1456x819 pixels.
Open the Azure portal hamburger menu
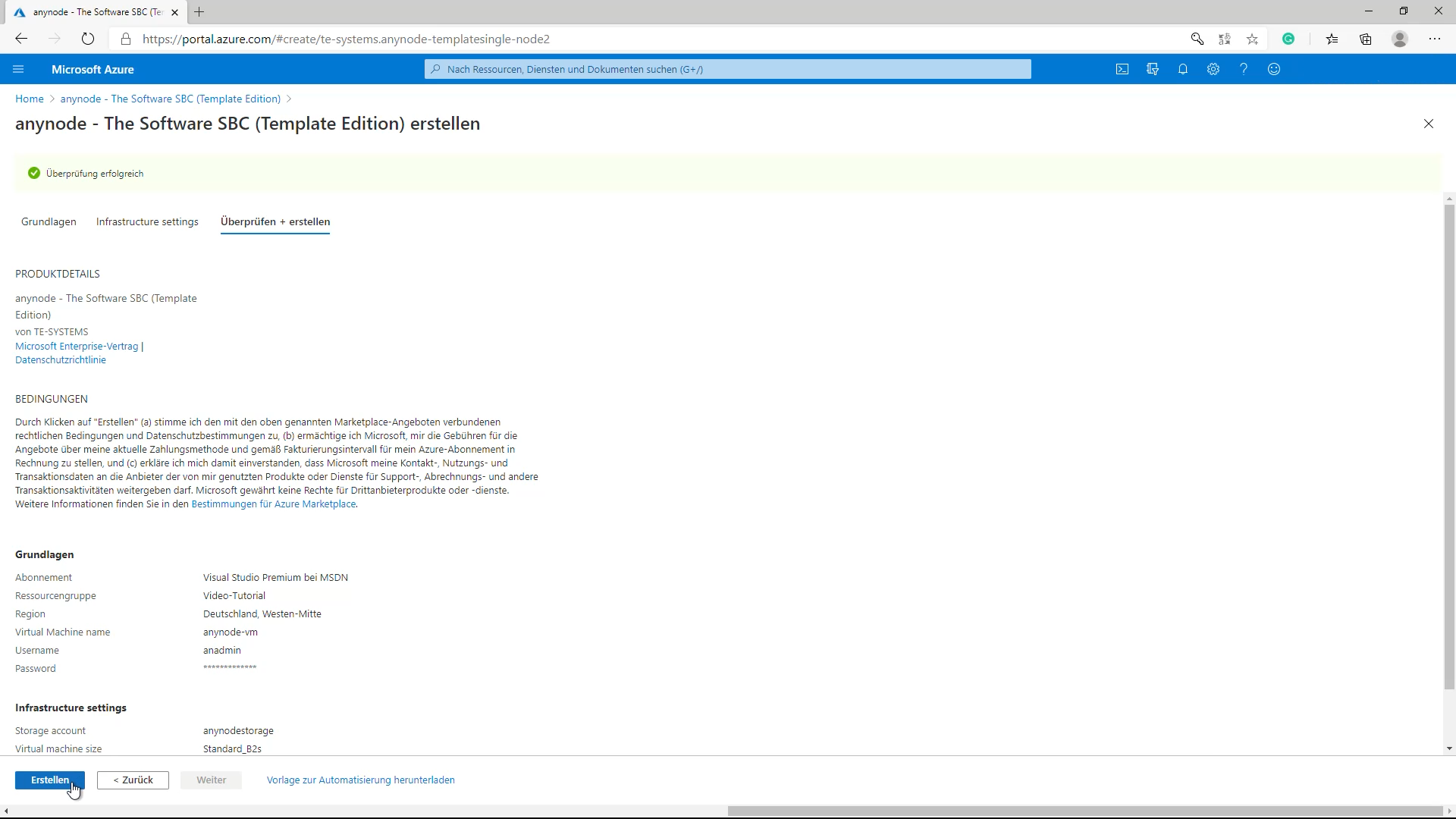point(18,69)
